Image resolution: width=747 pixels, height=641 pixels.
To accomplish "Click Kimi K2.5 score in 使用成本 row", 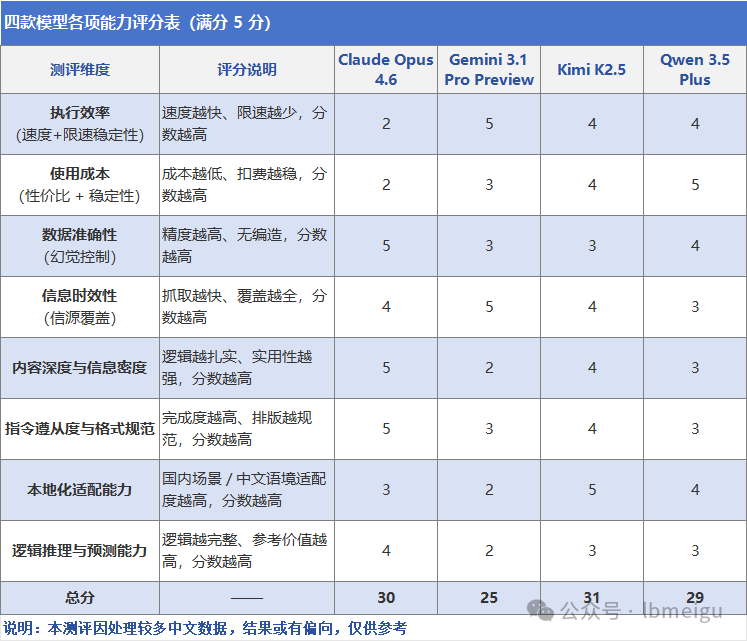I will [x=592, y=185].
